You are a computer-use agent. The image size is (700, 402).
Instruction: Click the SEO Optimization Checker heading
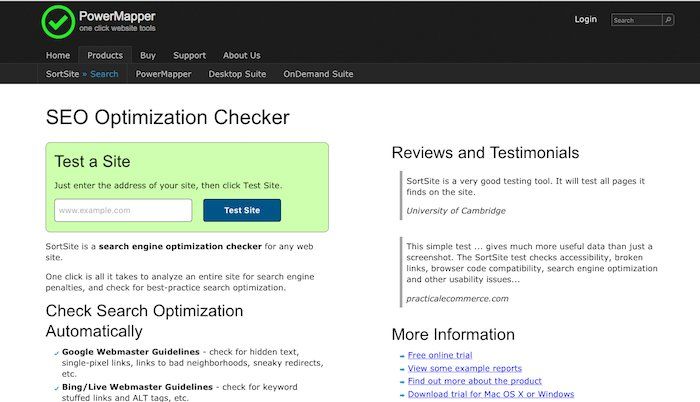point(167,117)
